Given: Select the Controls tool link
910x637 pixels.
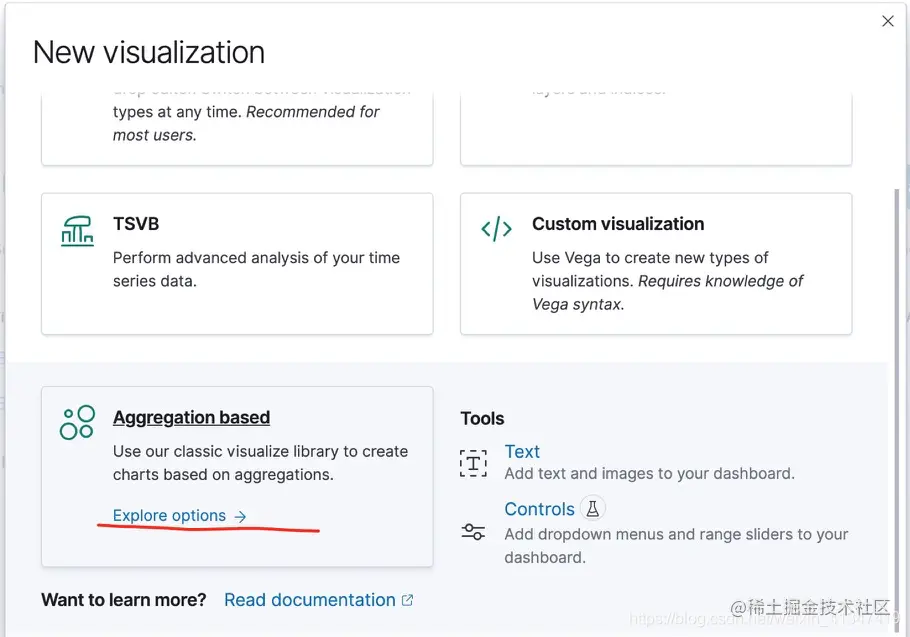Looking at the screenshot, I should [539, 509].
